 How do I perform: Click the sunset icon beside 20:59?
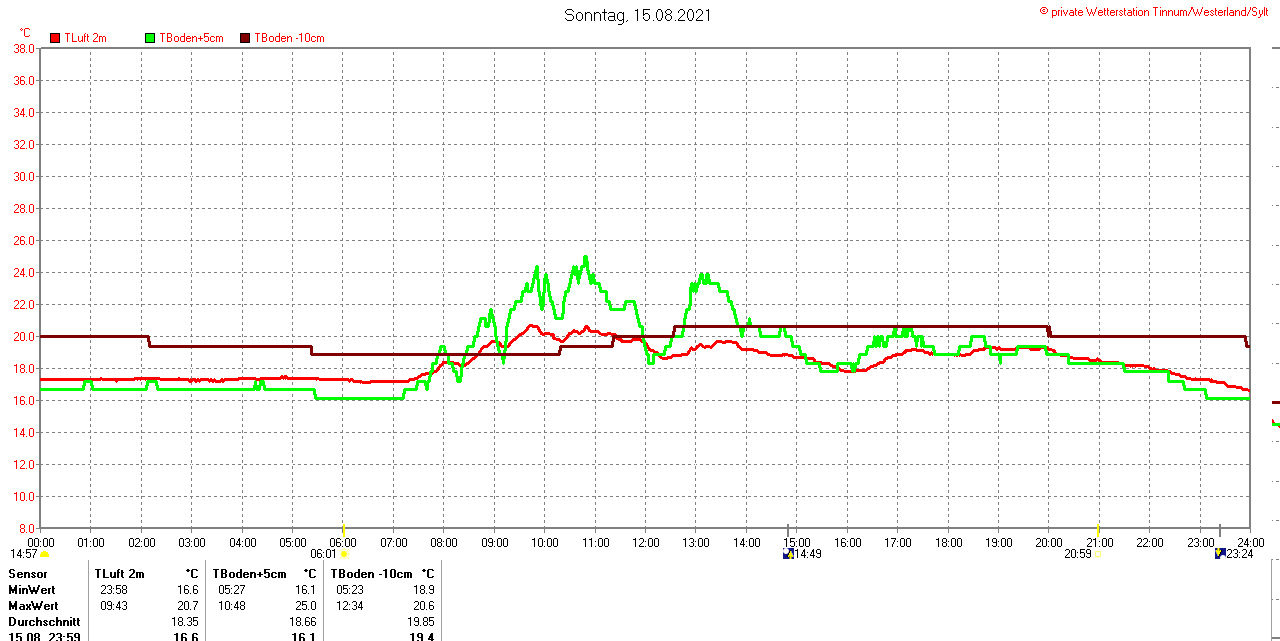click(1098, 554)
